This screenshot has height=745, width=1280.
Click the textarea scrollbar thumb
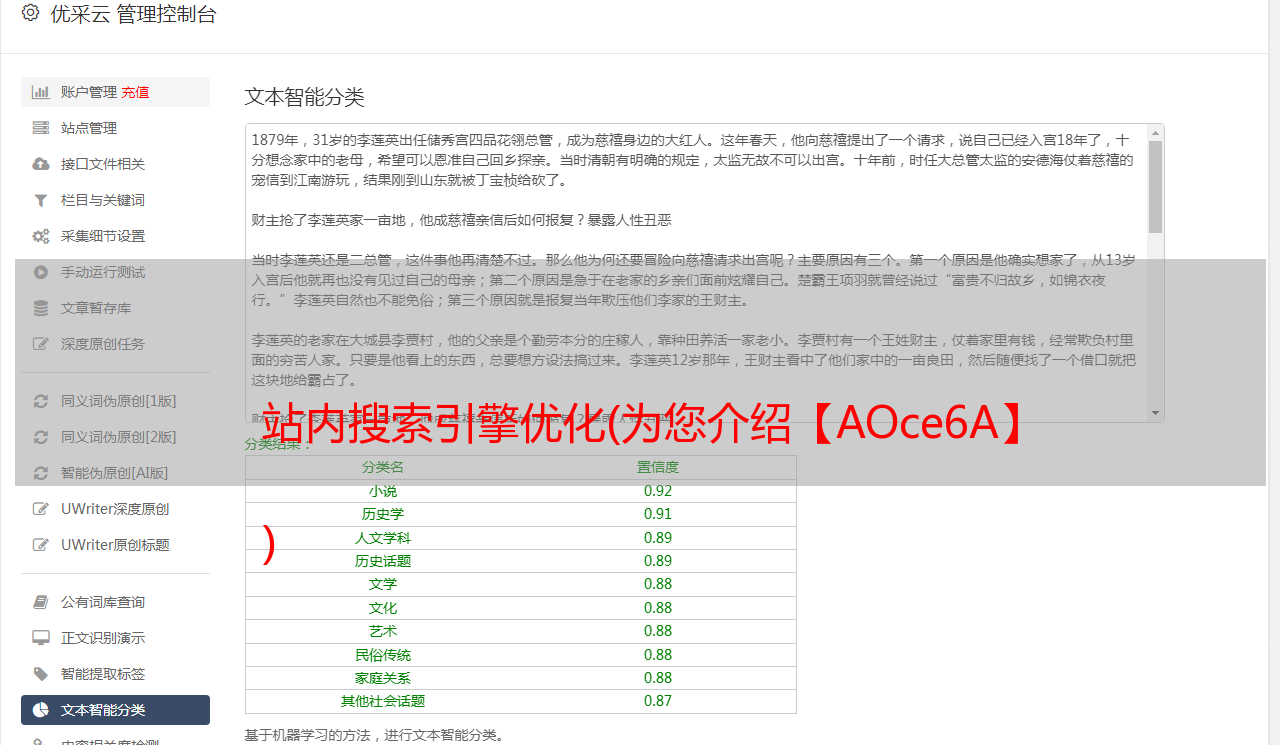(1155, 187)
